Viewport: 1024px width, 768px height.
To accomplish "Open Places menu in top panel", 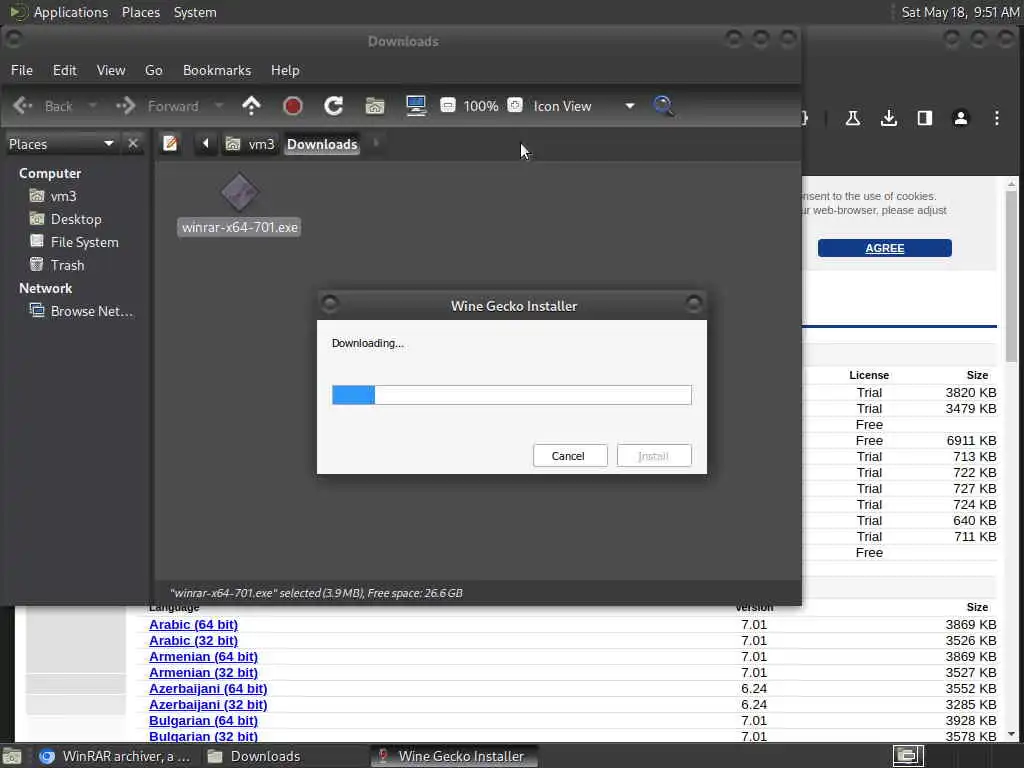I will (x=140, y=12).
